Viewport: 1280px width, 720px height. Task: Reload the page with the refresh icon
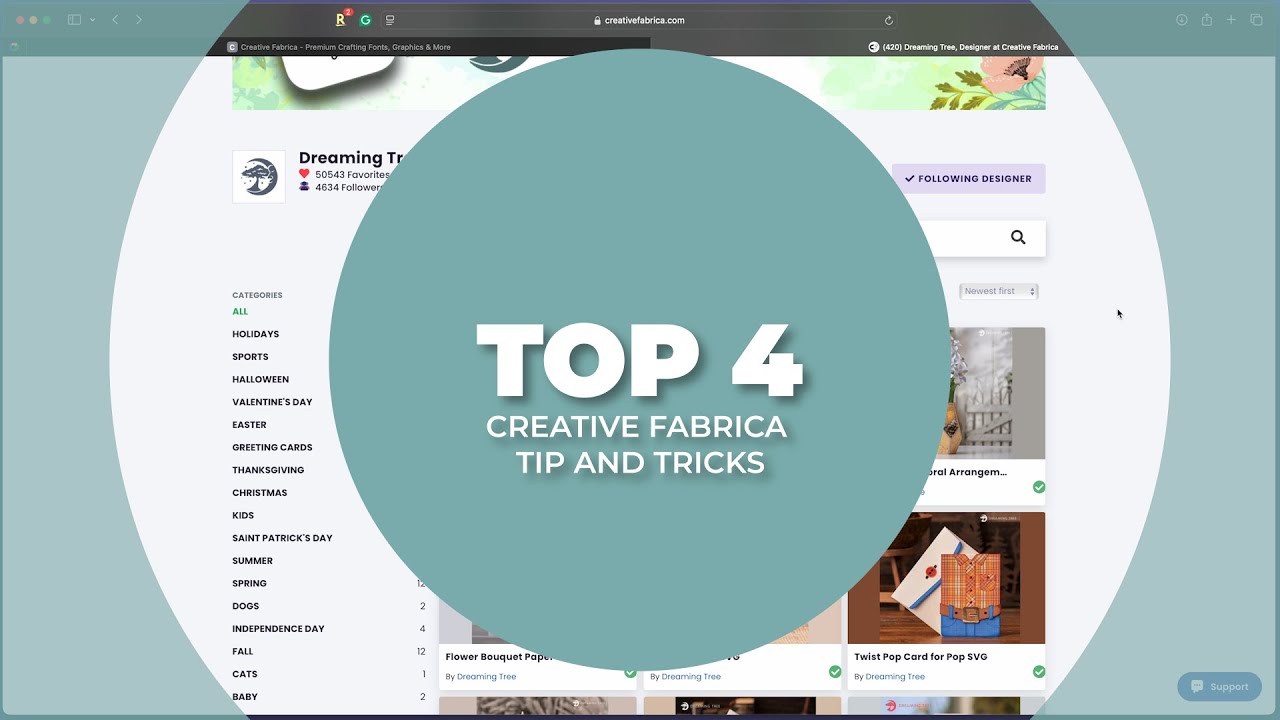pyautogui.click(x=888, y=20)
